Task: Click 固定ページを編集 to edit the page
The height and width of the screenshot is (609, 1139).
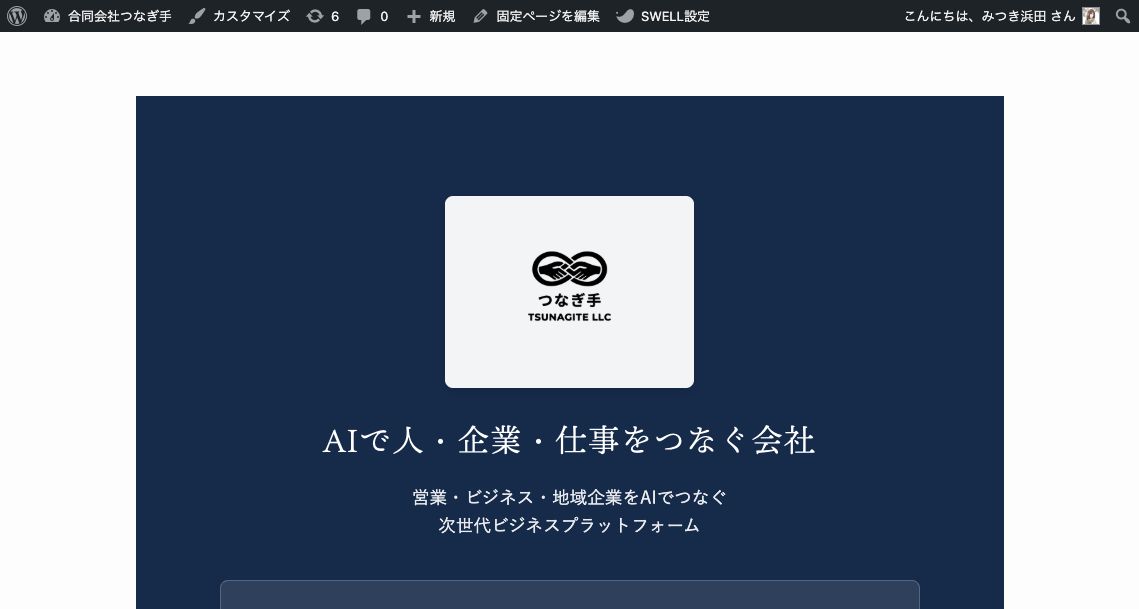Action: [x=536, y=16]
